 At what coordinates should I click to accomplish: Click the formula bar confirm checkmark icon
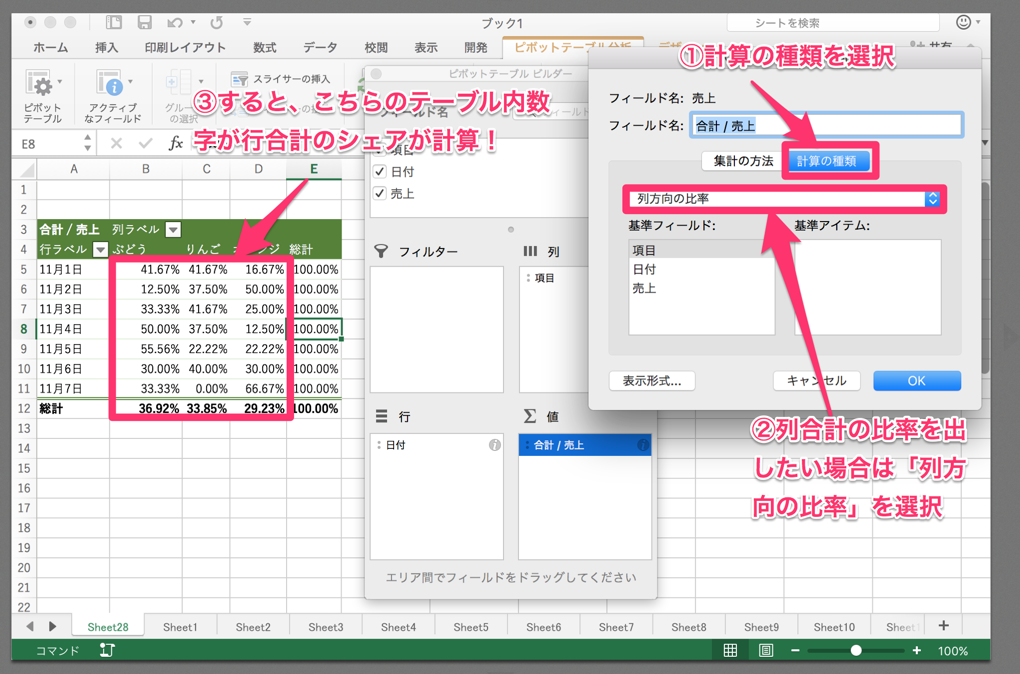click(146, 143)
